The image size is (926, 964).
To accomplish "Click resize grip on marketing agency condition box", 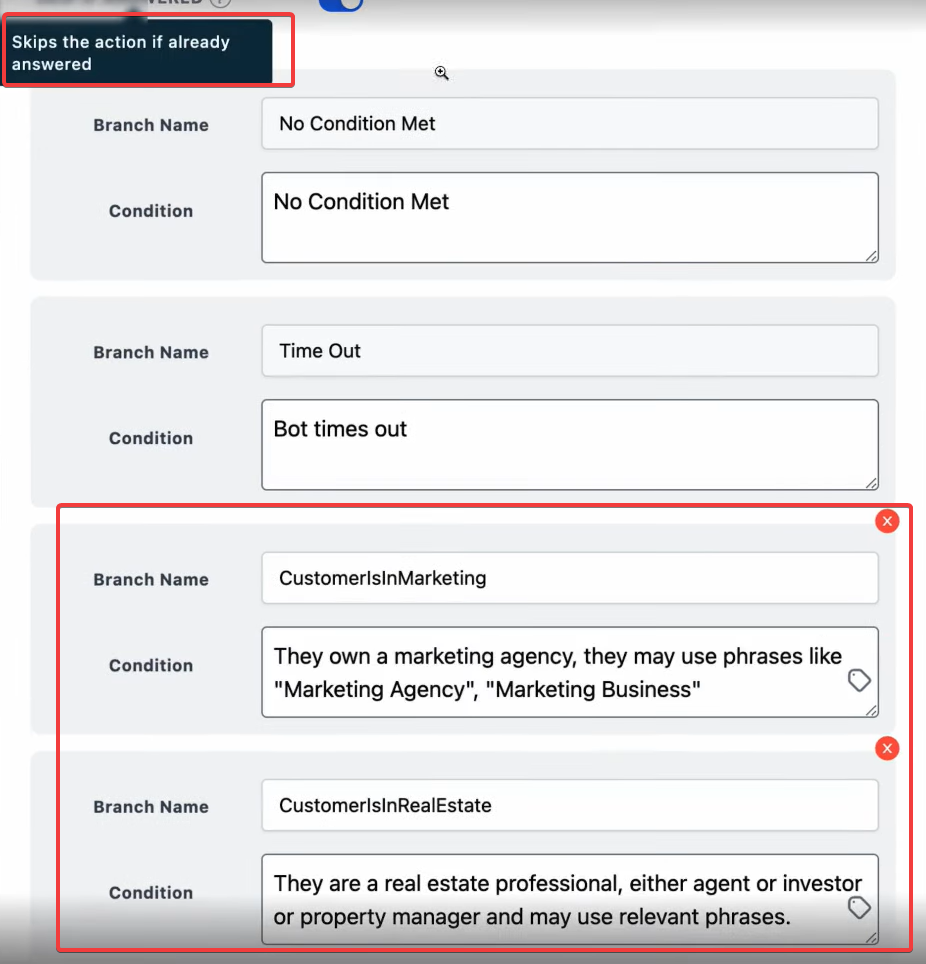I will (872, 710).
